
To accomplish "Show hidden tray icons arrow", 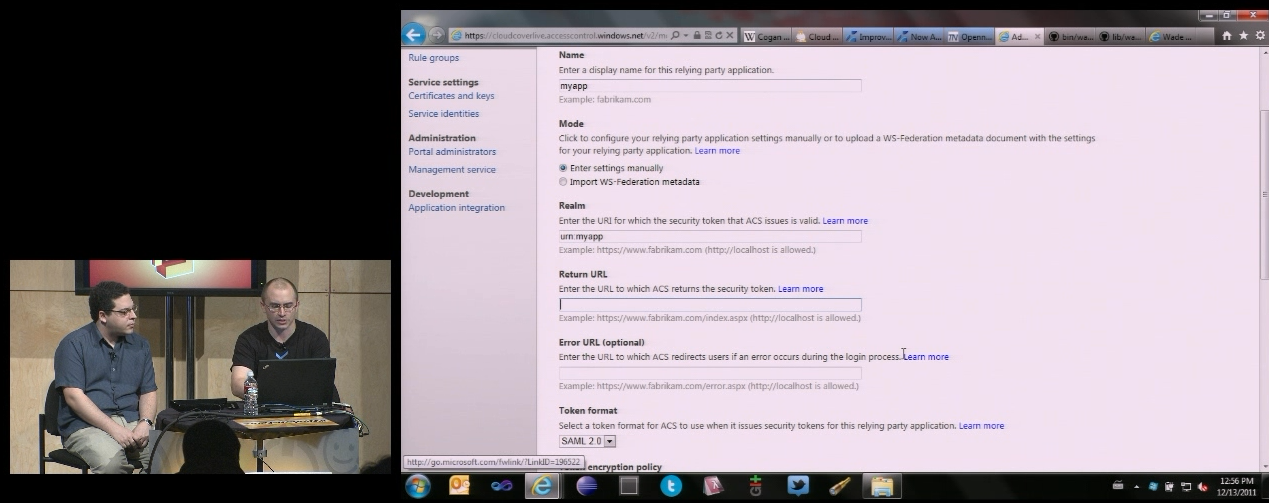I will pos(1136,487).
